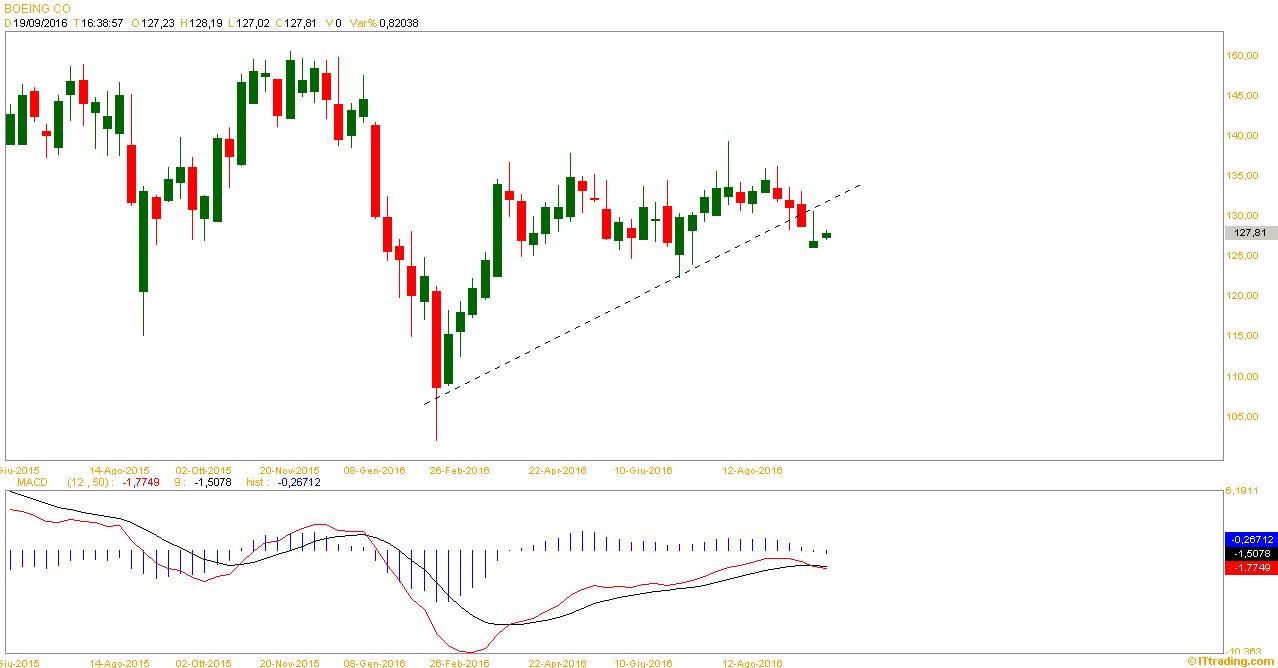Image resolution: width=1278 pixels, height=668 pixels.
Task: Click the header closing price C 127,81
Action: tap(301, 23)
